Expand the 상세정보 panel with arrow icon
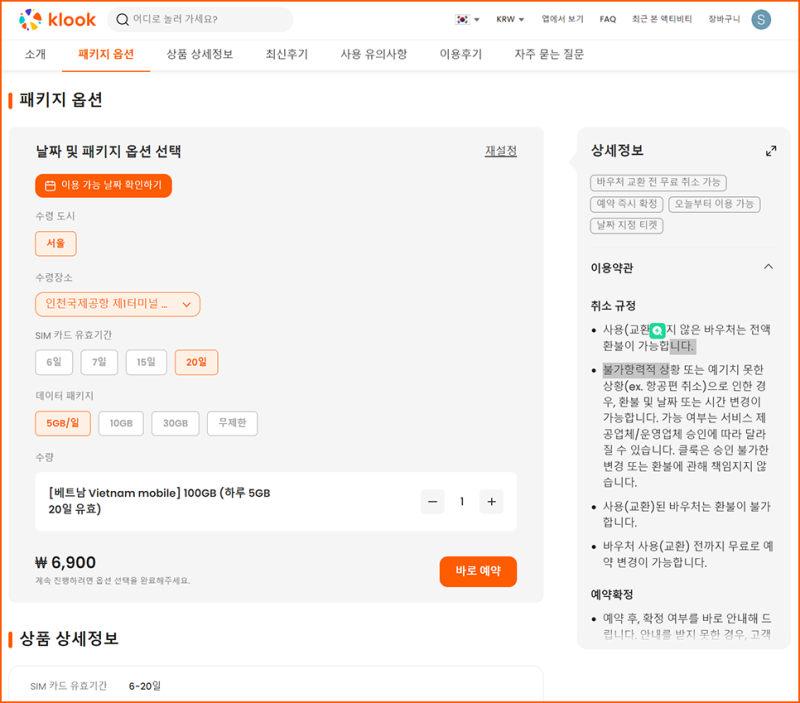 pyautogui.click(x=771, y=151)
